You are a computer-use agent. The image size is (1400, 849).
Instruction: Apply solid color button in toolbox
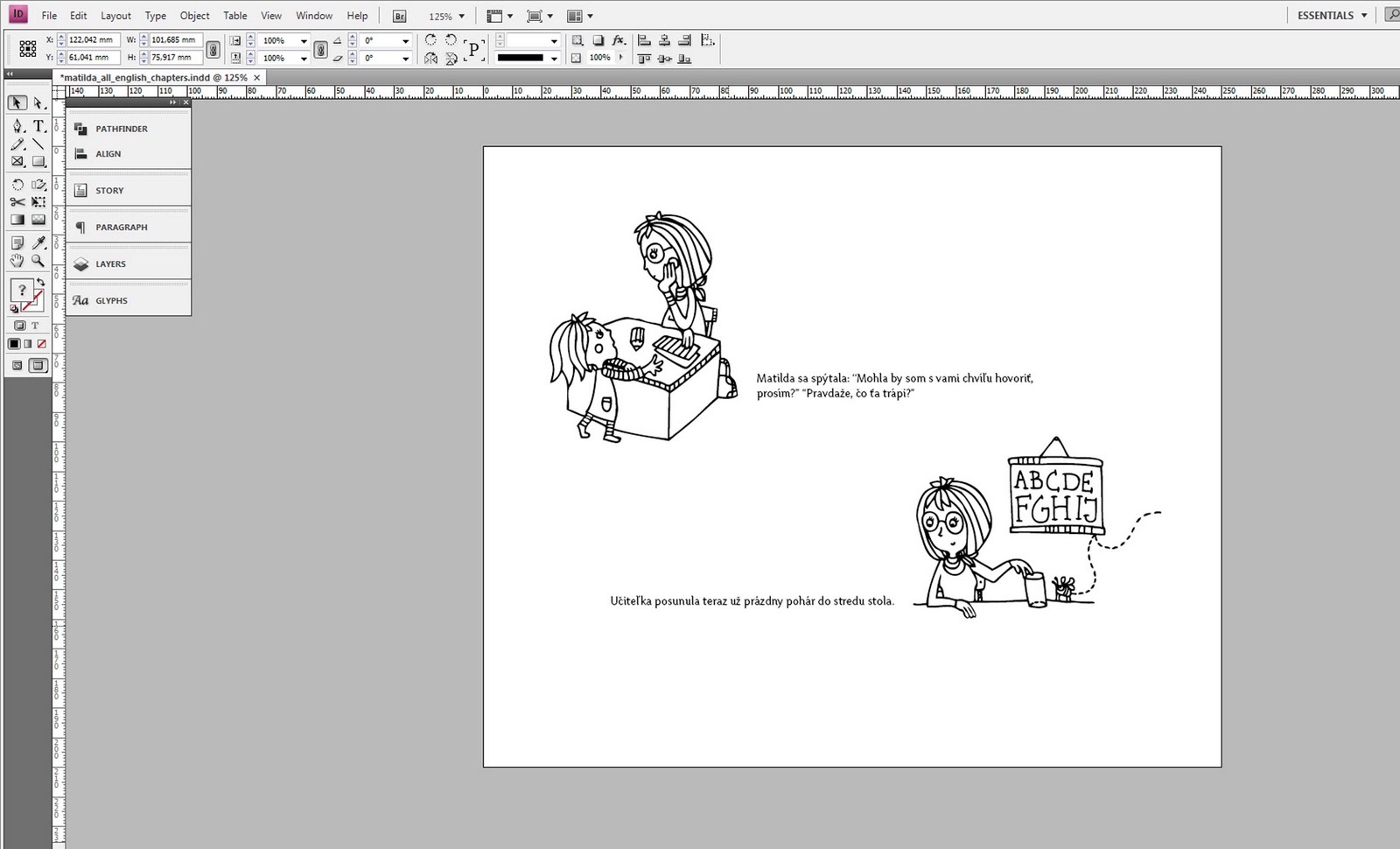pos(14,344)
